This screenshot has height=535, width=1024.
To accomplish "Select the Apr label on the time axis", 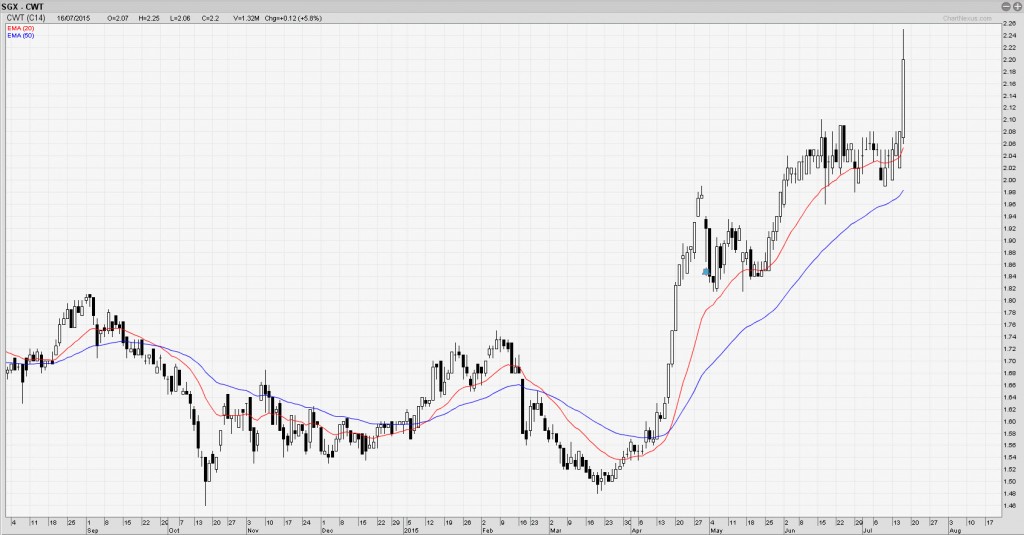I will click(x=637, y=529).
